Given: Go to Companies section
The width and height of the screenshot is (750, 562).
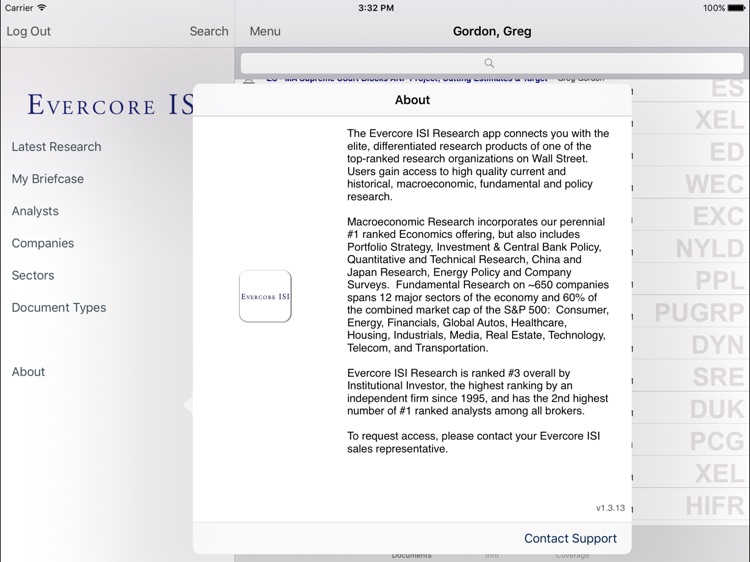Looking at the screenshot, I should pyautogui.click(x=43, y=243).
